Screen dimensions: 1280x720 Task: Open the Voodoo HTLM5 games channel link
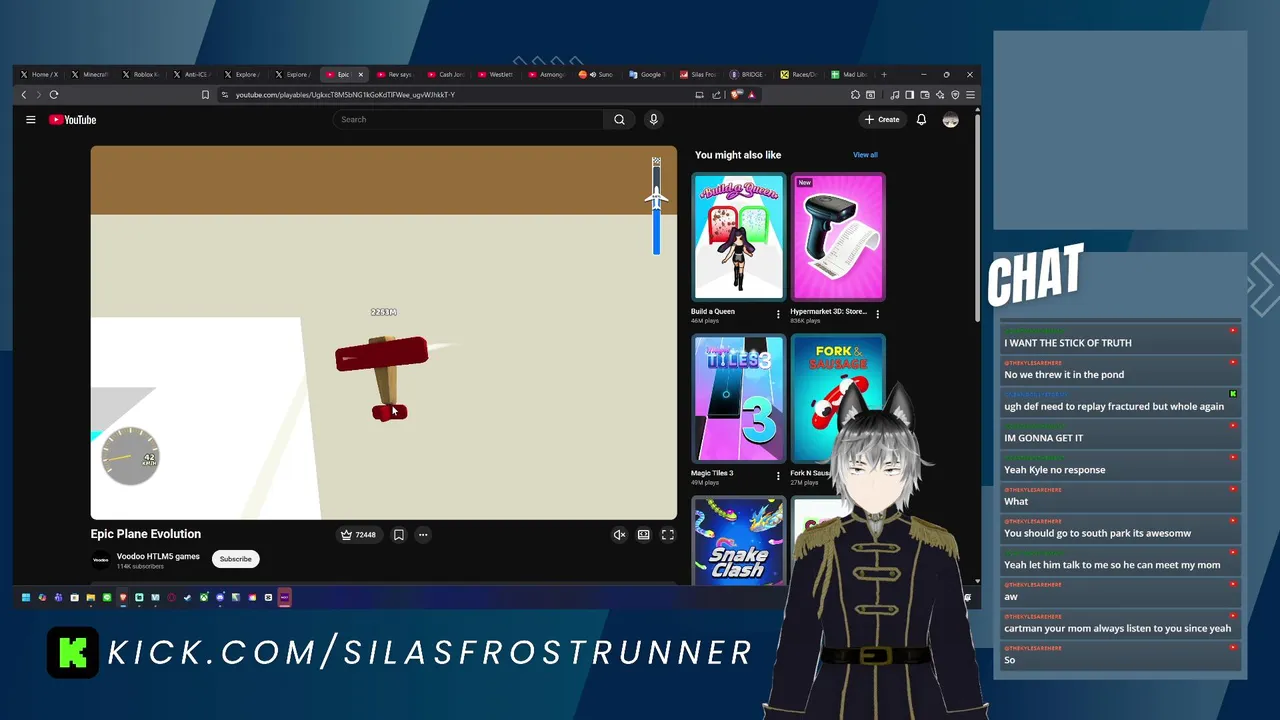click(x=158, y=557)
